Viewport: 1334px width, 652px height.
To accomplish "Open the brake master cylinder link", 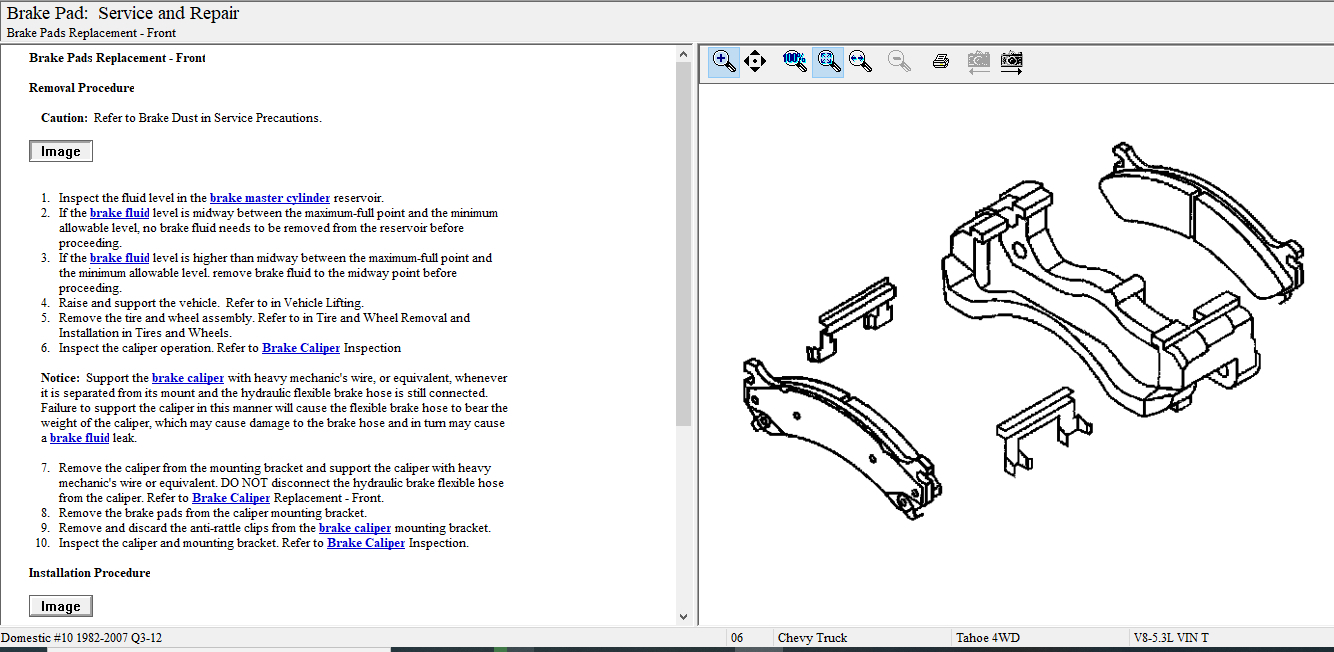I will click(270, 198).
